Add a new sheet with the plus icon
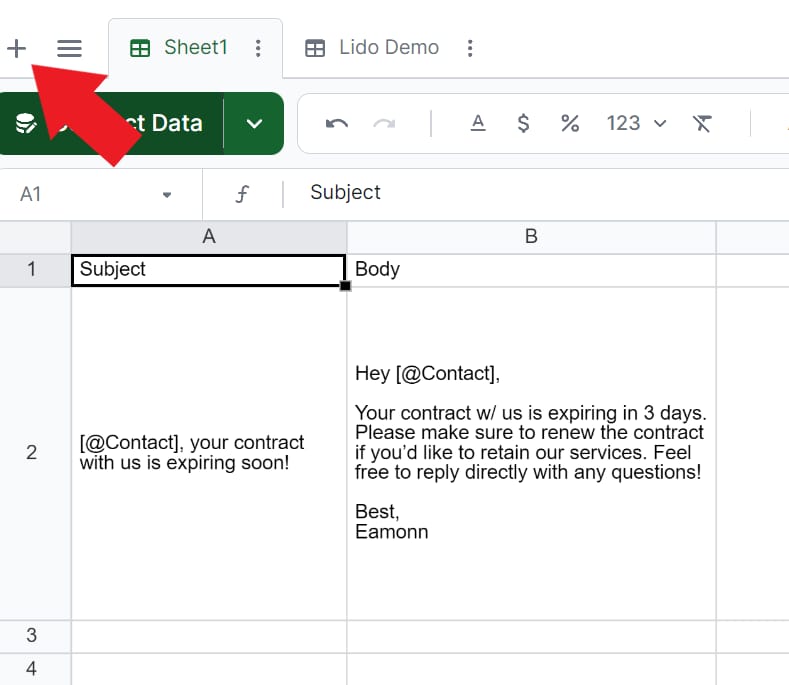The width and height of the screenshot is (789, 685). coord(17,48)
